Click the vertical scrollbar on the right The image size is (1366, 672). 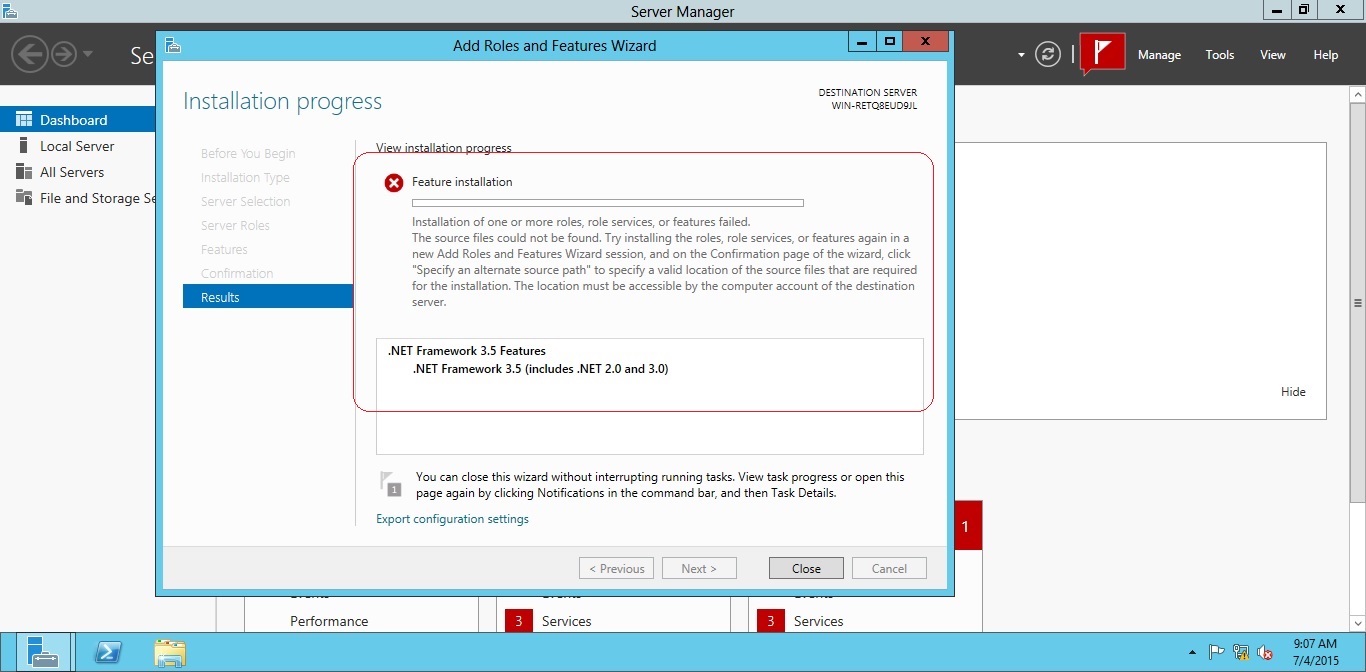click(1359, 300)
